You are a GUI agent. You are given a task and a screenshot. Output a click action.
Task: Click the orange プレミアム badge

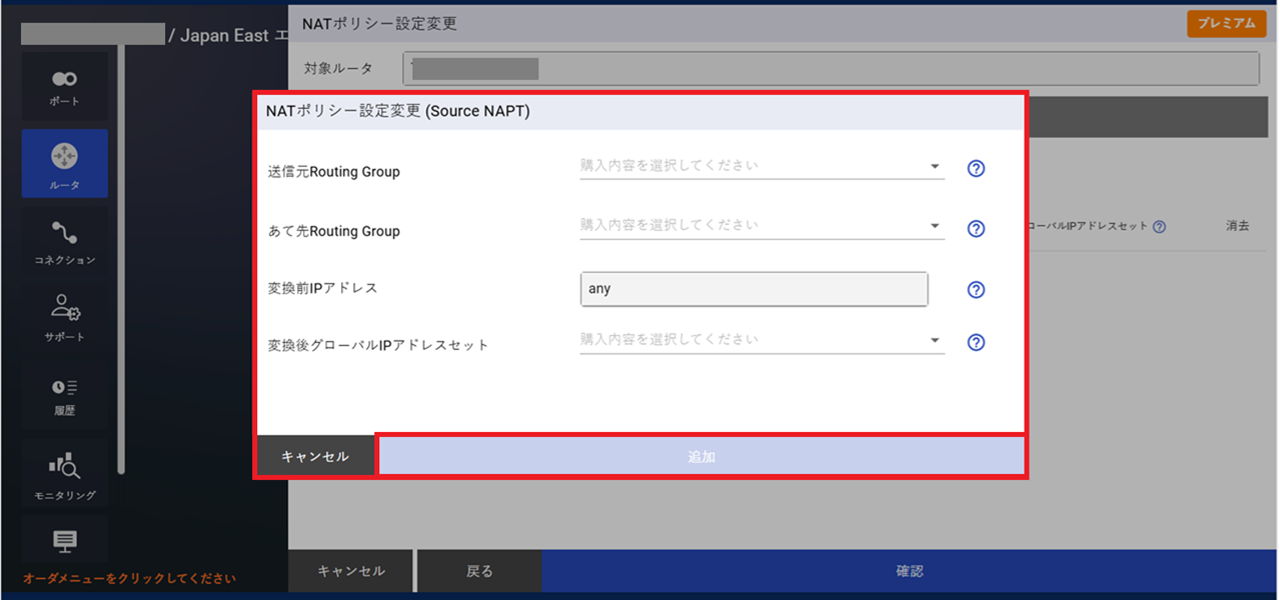[1226, 24]
